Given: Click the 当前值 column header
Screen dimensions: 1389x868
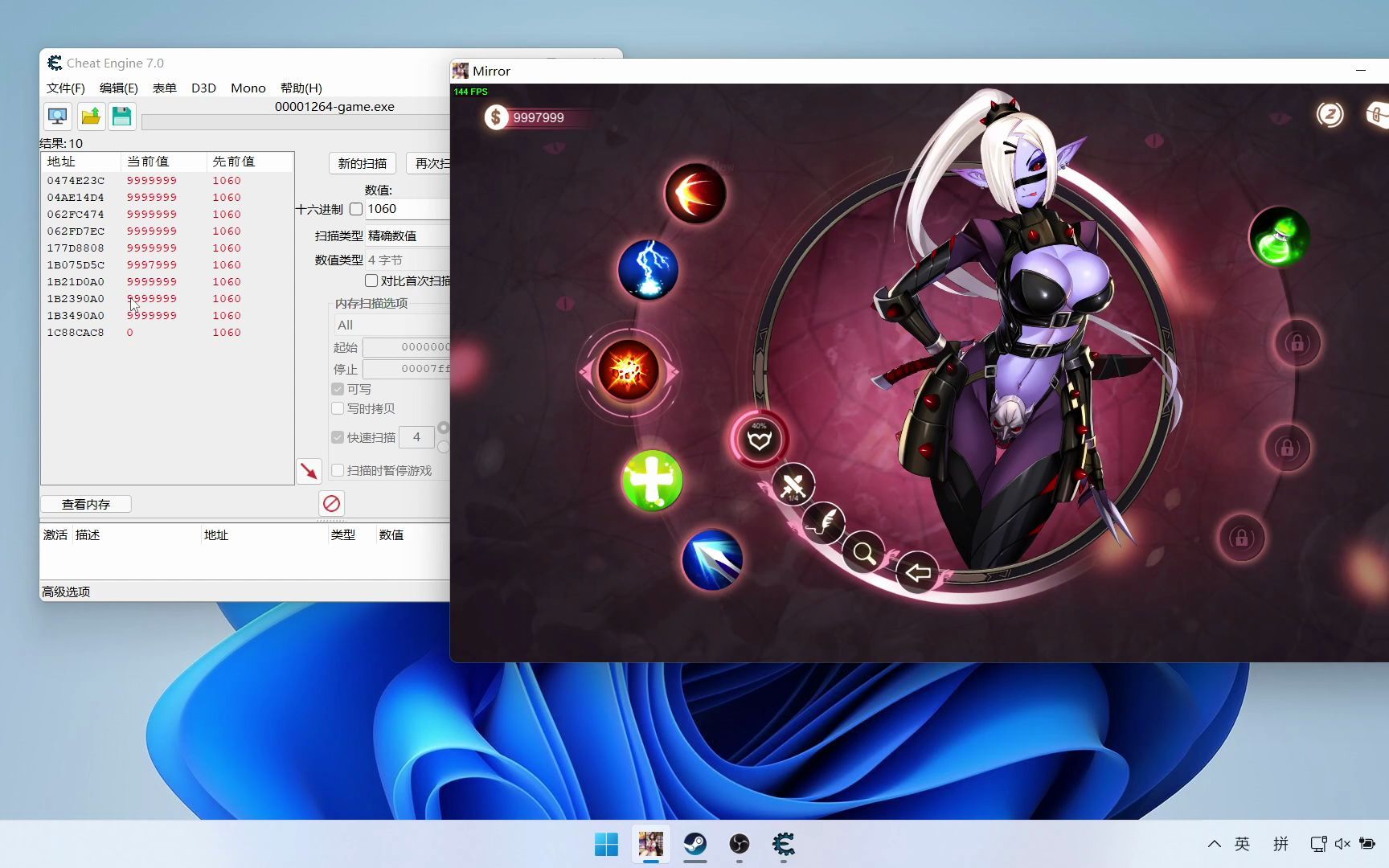Looking at the screenshot, I should (163, 162).
